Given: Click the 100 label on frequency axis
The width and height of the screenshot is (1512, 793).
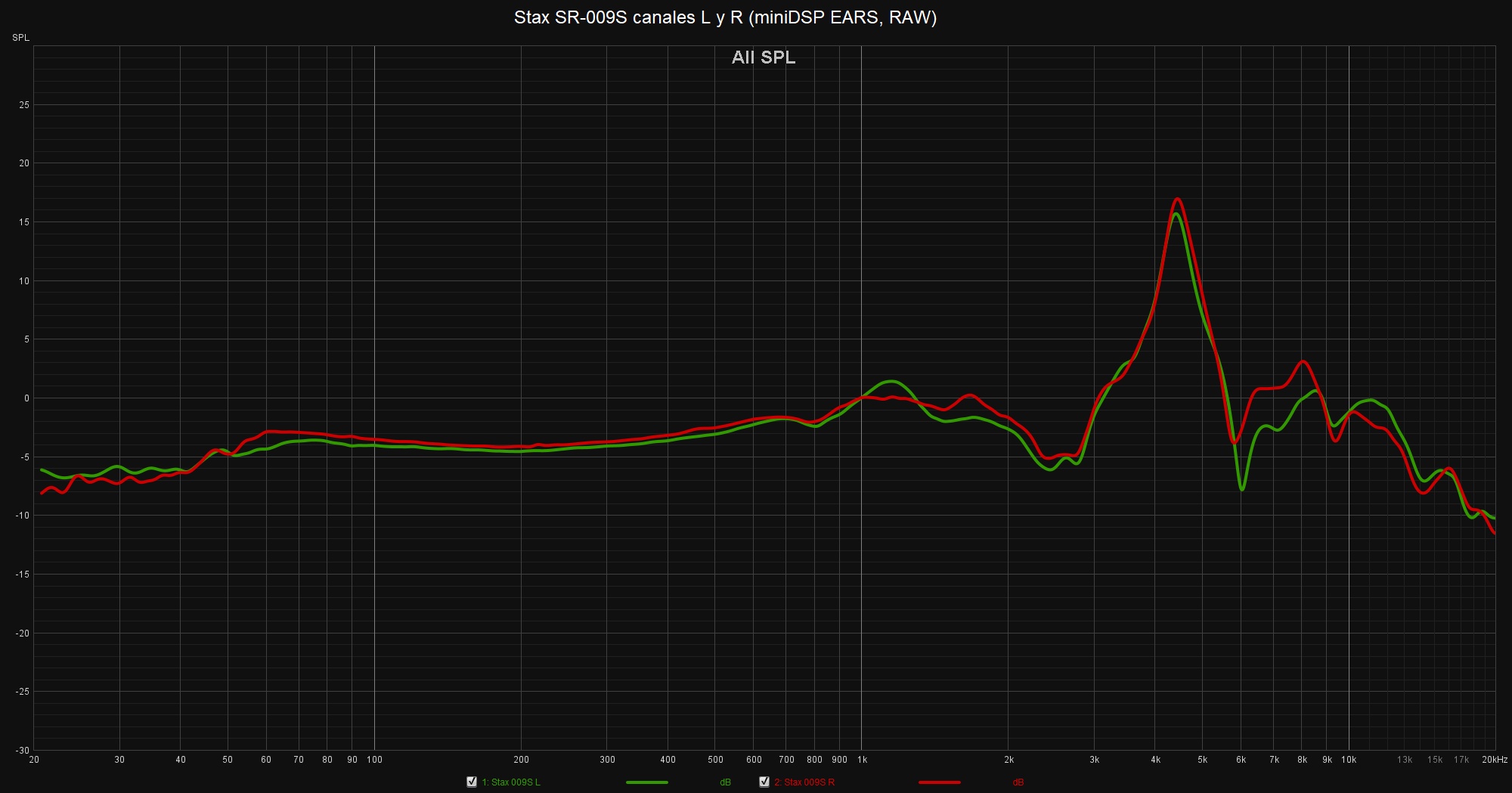Looking at the screenshot, I should 374,760.
